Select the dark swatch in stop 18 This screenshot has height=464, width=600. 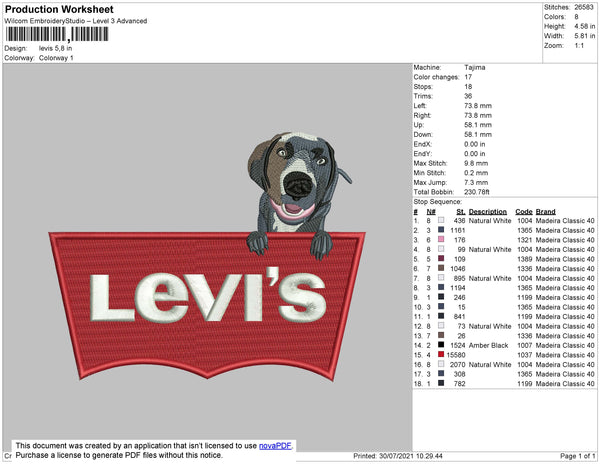pos(441,383)
